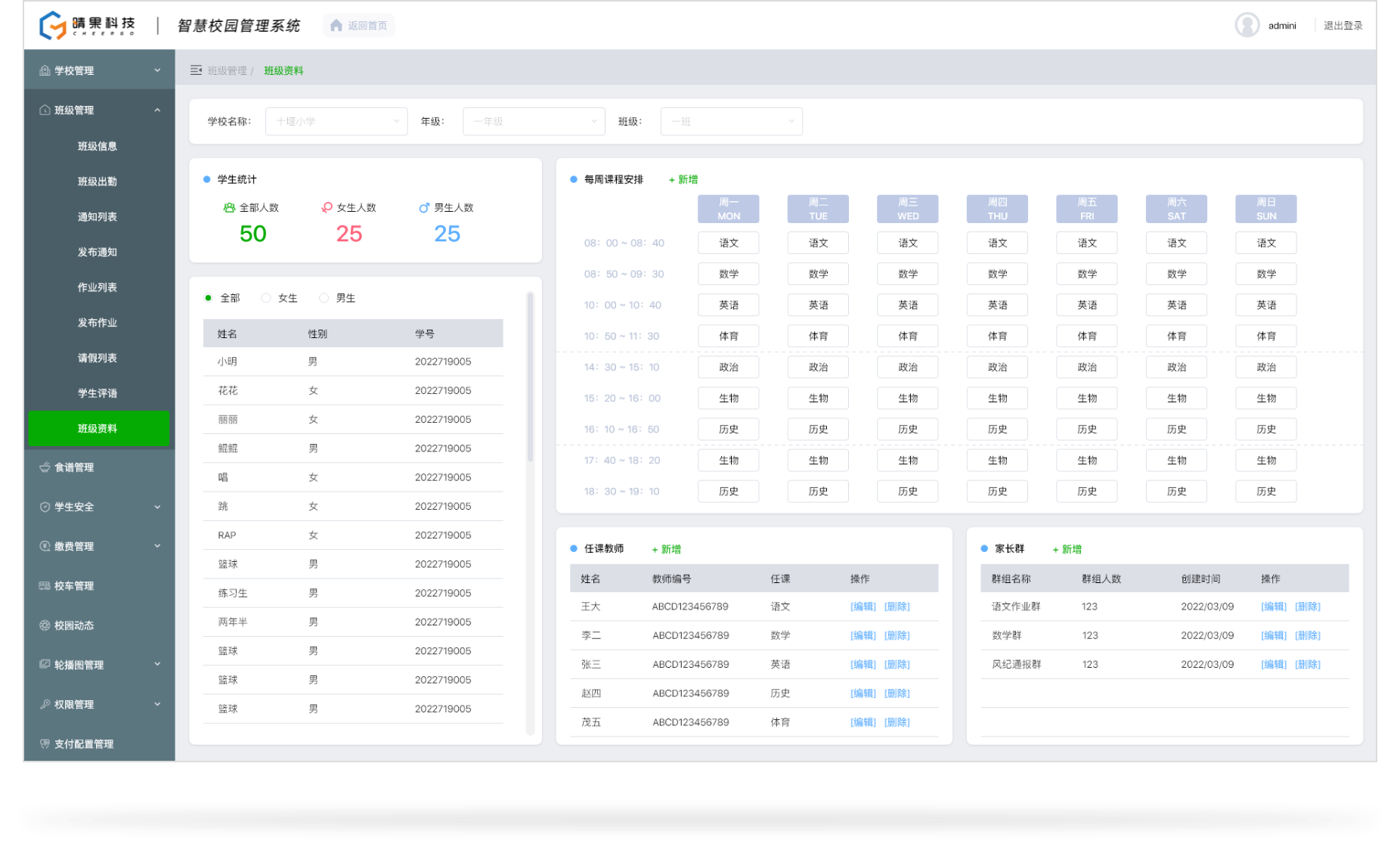
Task: Click student row 练习生
Action: (353, 593)
